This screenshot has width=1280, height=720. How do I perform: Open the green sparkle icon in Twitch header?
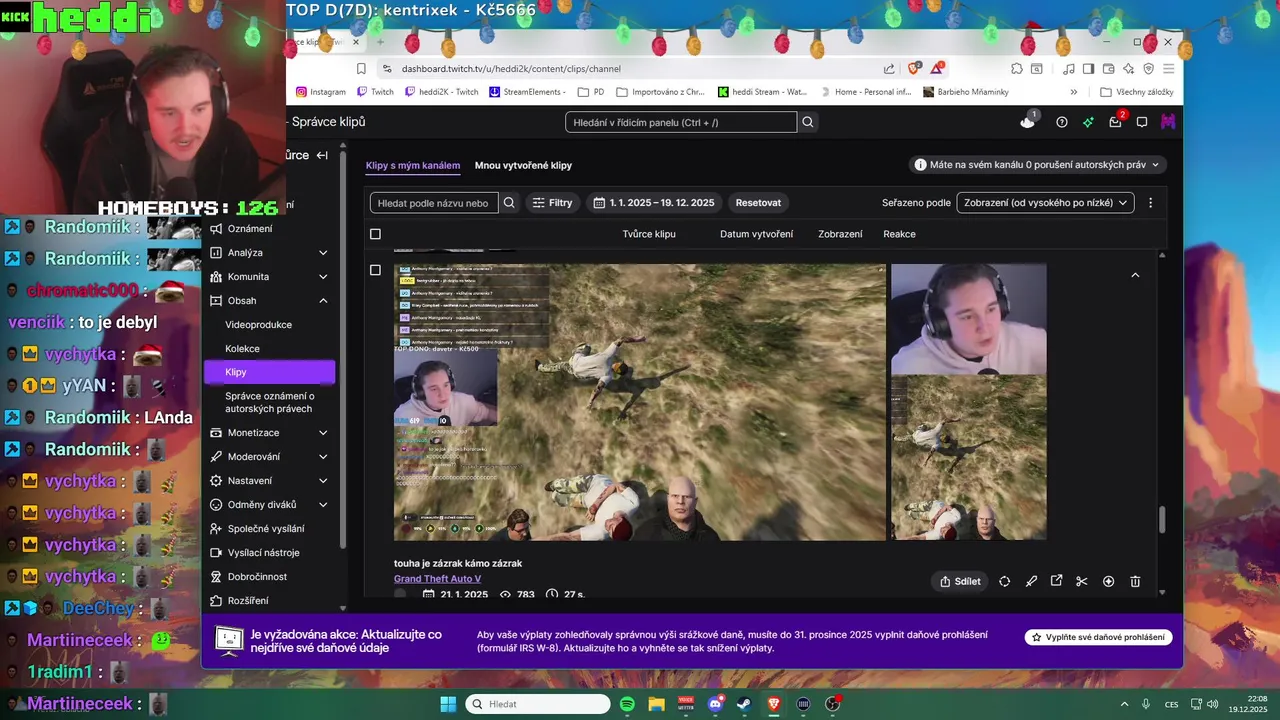coord(1088,122)
